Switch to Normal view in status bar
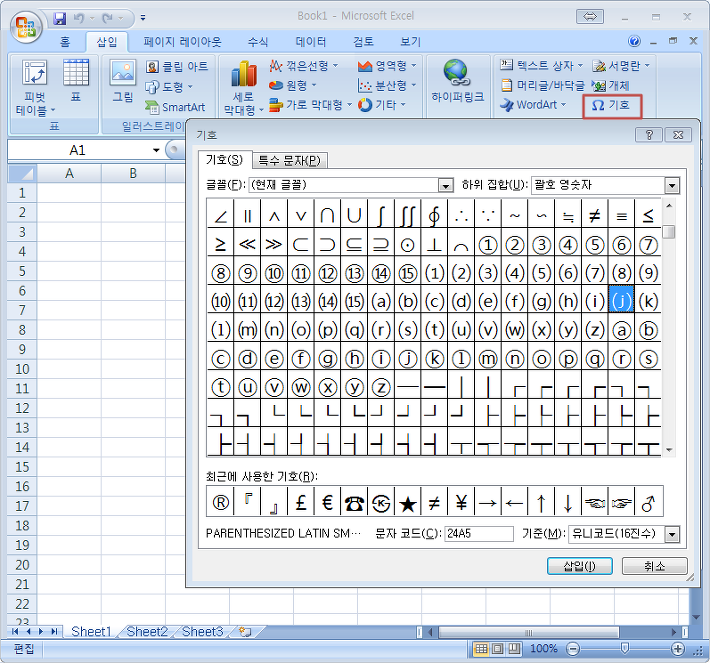The image size is (710, 663). click(481, 649)
